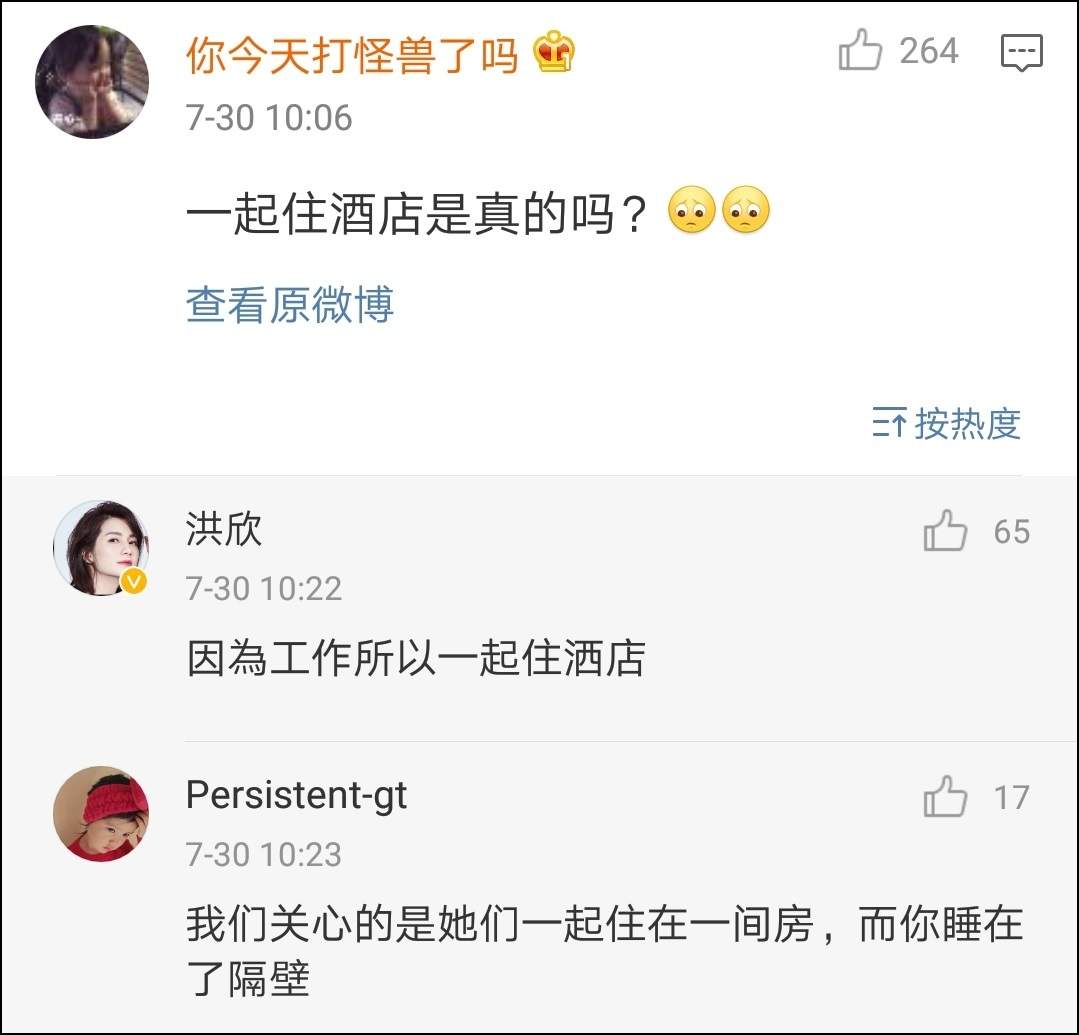The height and width of the screenshot is (1035, 1079).
Task: Open profile of 你今天打怪兽了吗
Action: coord(351,55)
